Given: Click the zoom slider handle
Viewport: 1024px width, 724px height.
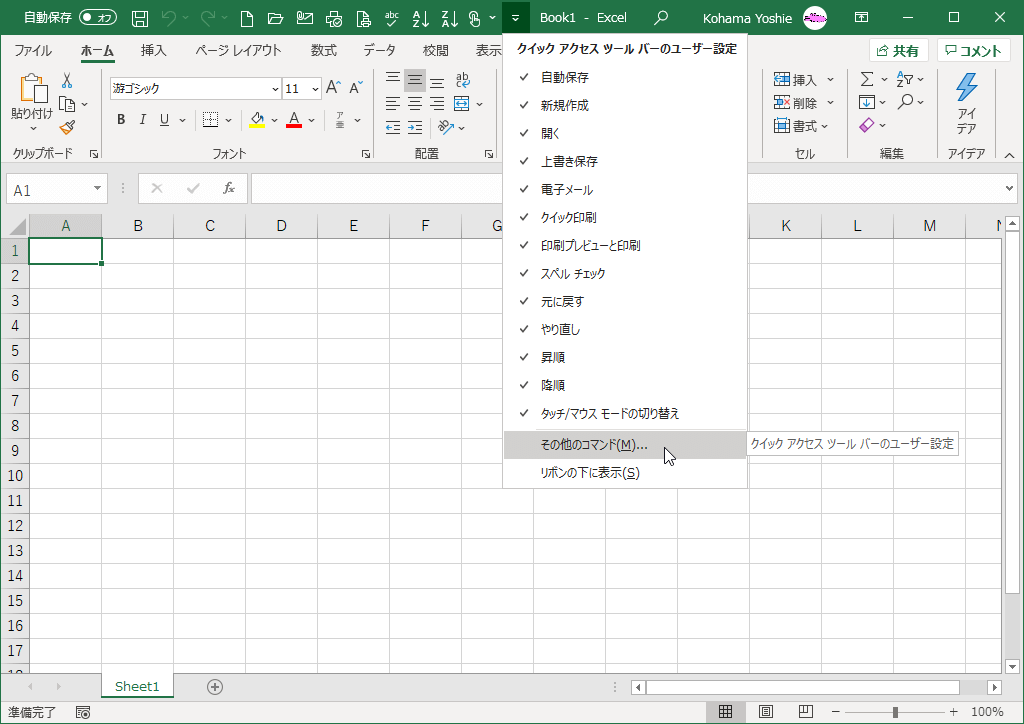Looking at the screenshot, I should pos(895,712).
